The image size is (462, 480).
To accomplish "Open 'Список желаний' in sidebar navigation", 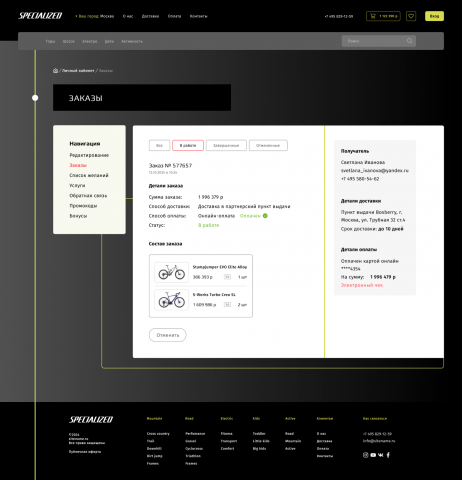I will click(x=89, y=175).
